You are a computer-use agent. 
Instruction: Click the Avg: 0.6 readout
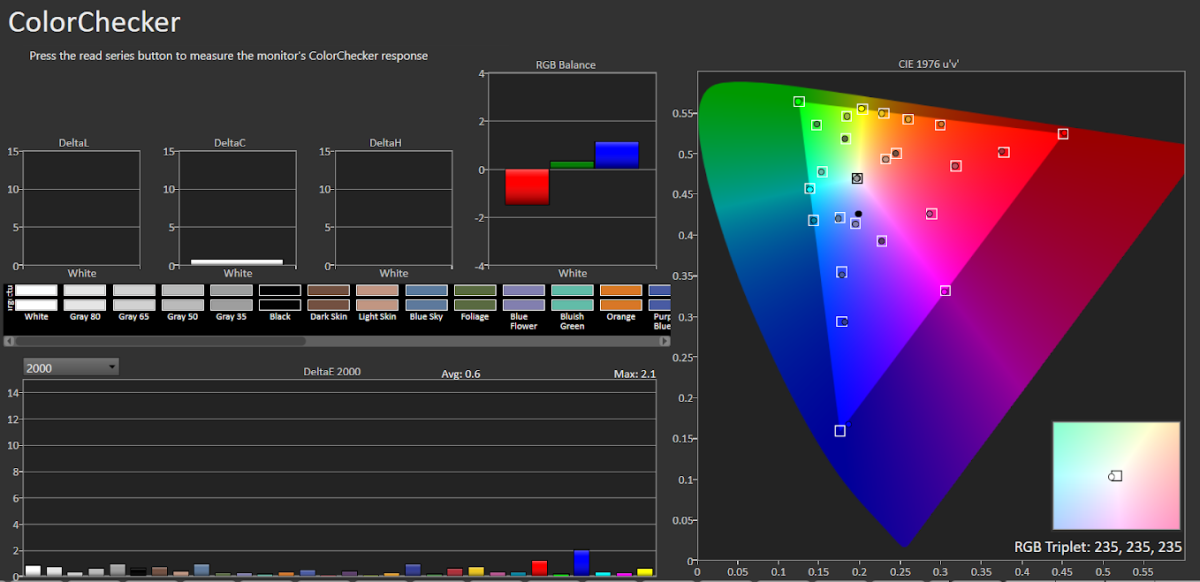tap(461, 374)
